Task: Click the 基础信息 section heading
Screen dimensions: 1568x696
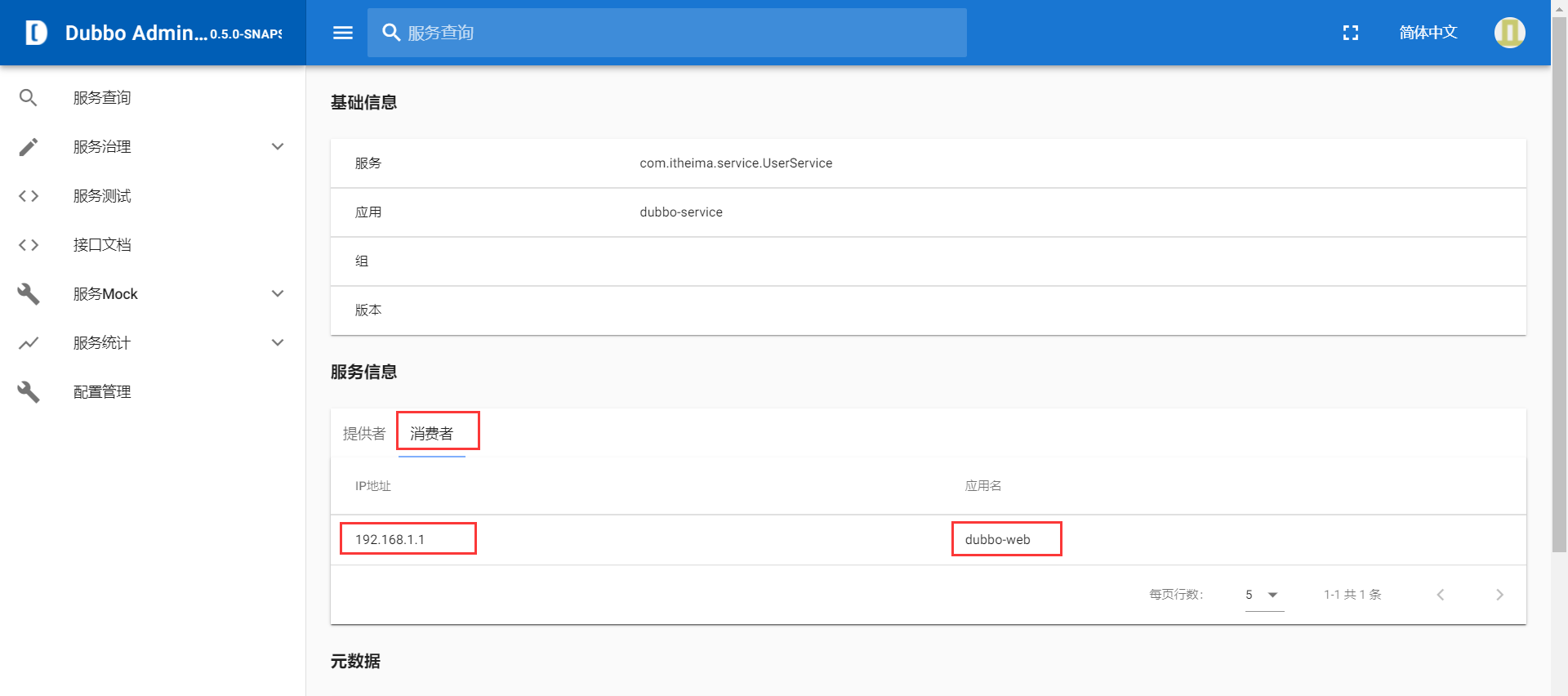Action: coord(363,103)
